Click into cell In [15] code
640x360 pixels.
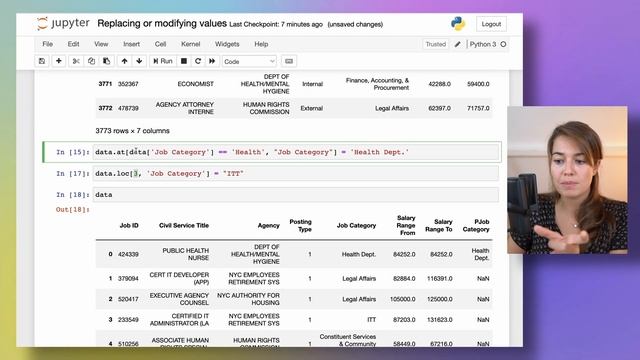pyautogui.click(x=296, y=152)
